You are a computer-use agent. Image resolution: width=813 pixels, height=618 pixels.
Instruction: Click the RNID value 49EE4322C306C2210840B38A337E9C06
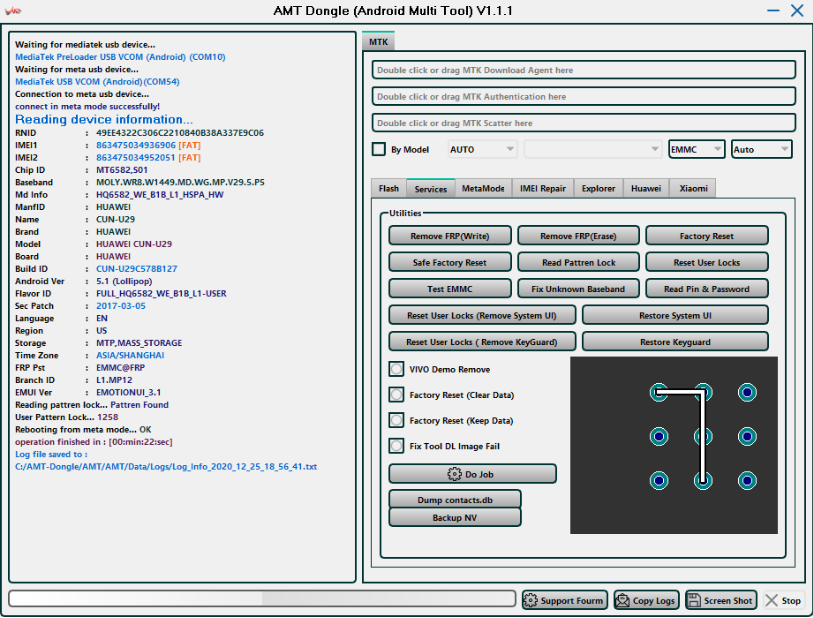point(180,133)
